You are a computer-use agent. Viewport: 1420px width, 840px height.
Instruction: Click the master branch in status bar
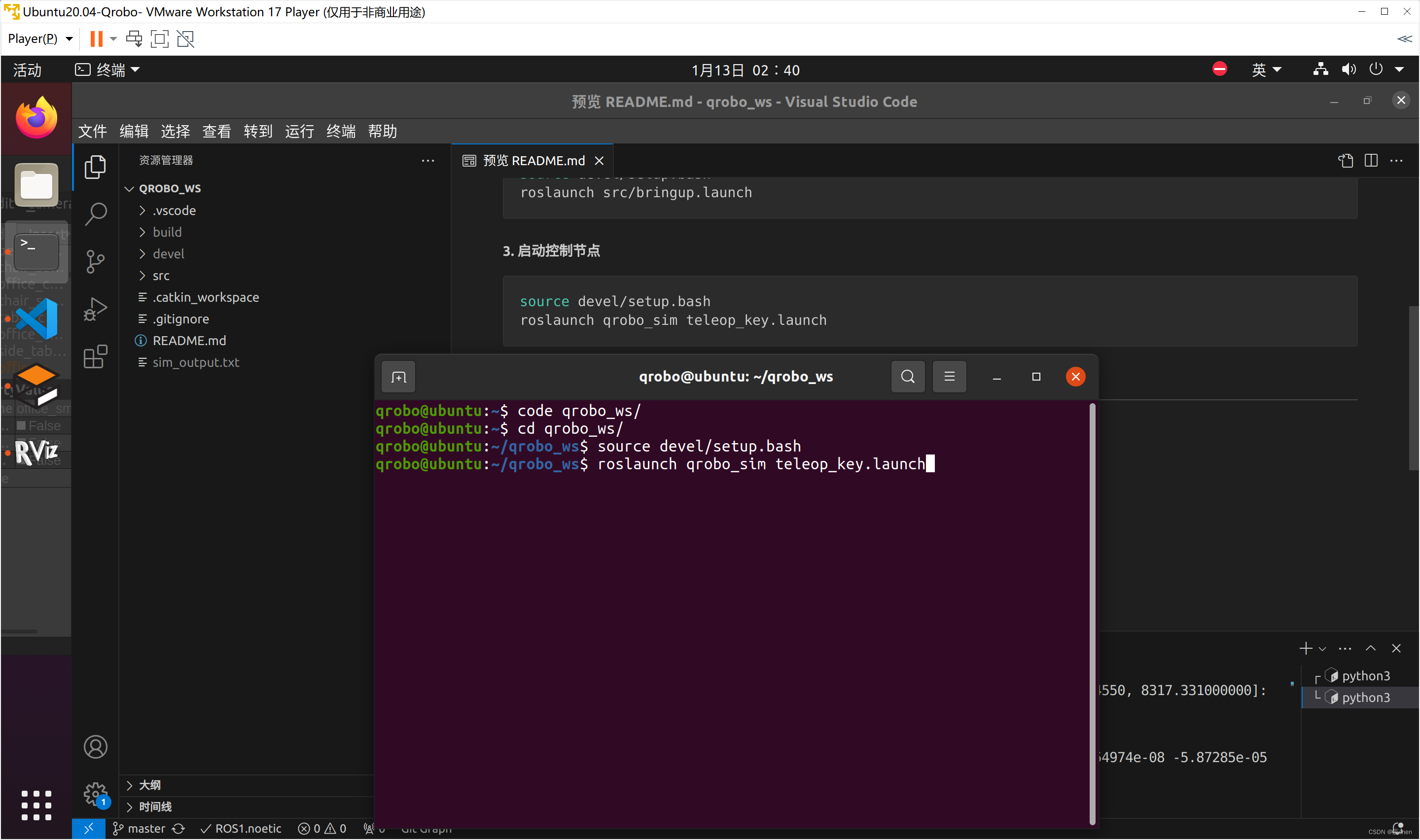coord(139,829)
